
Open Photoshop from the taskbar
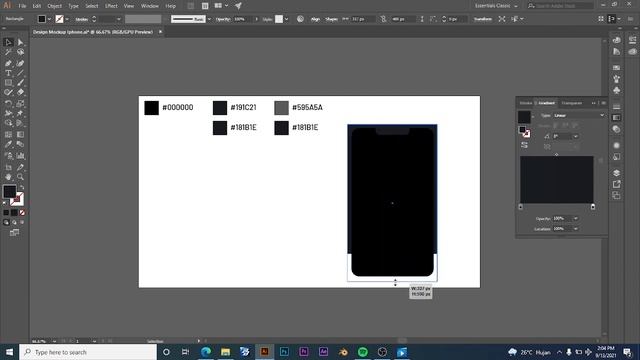point(284,352)
